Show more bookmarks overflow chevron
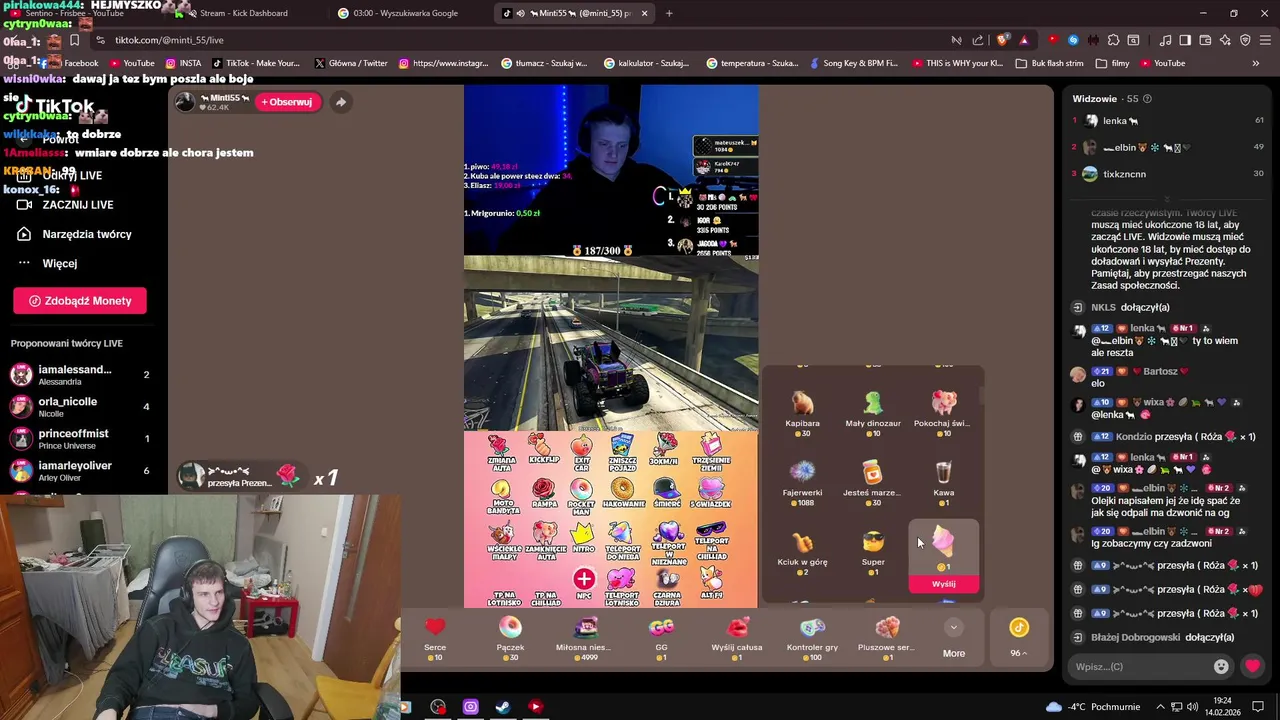Screen dimensions: 1280x720 point(1255,63)
